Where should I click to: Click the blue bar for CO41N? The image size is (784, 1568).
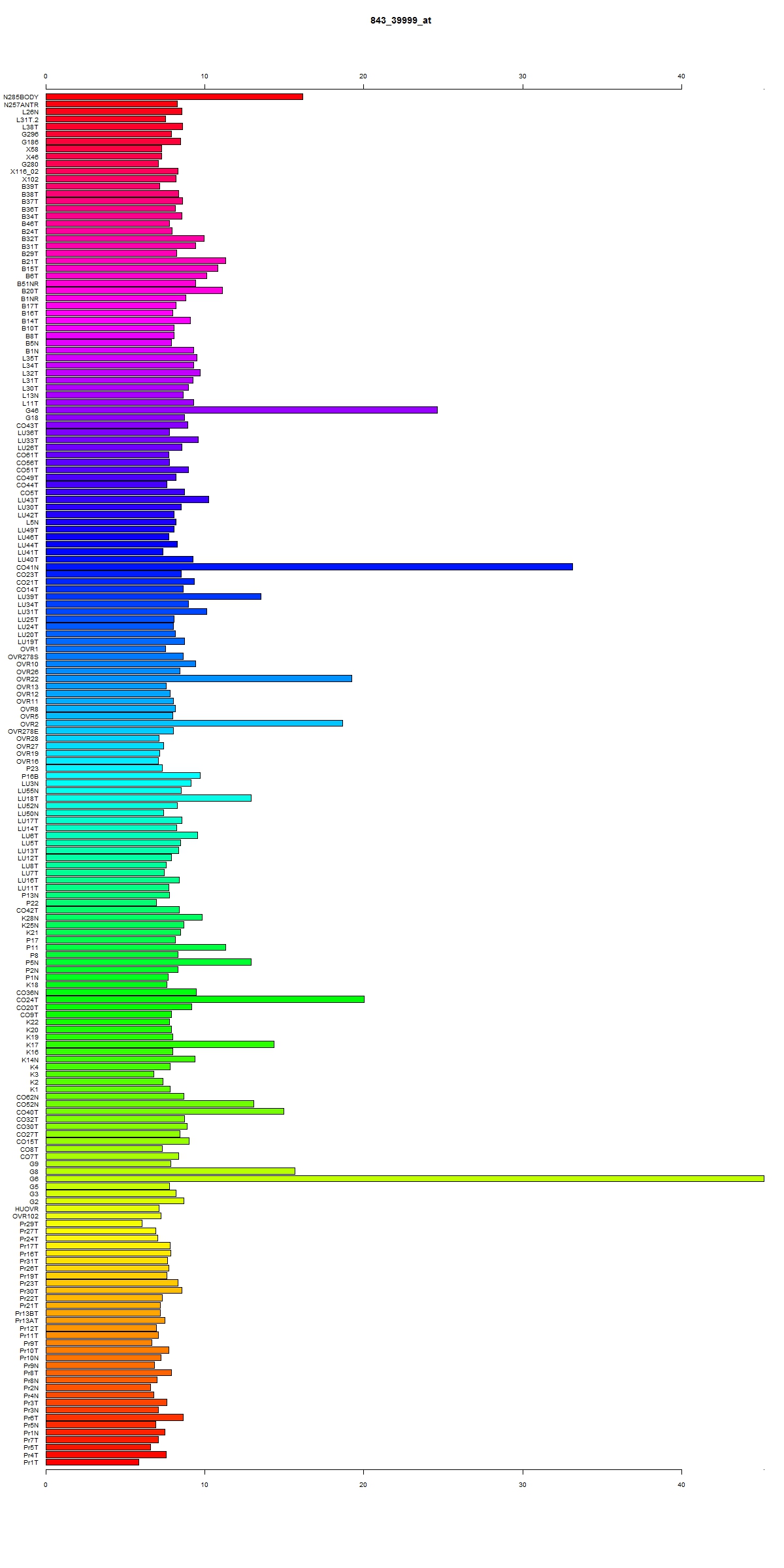[309, 566]
